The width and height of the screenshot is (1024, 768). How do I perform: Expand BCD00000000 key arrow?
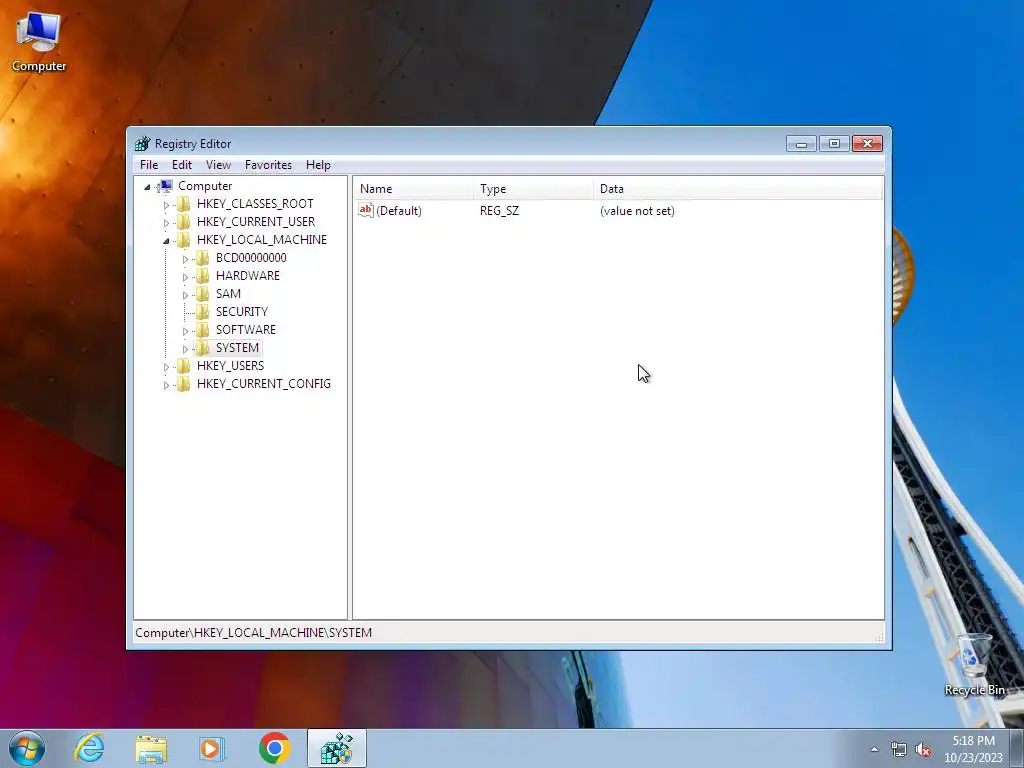click(x=185, y=259)
